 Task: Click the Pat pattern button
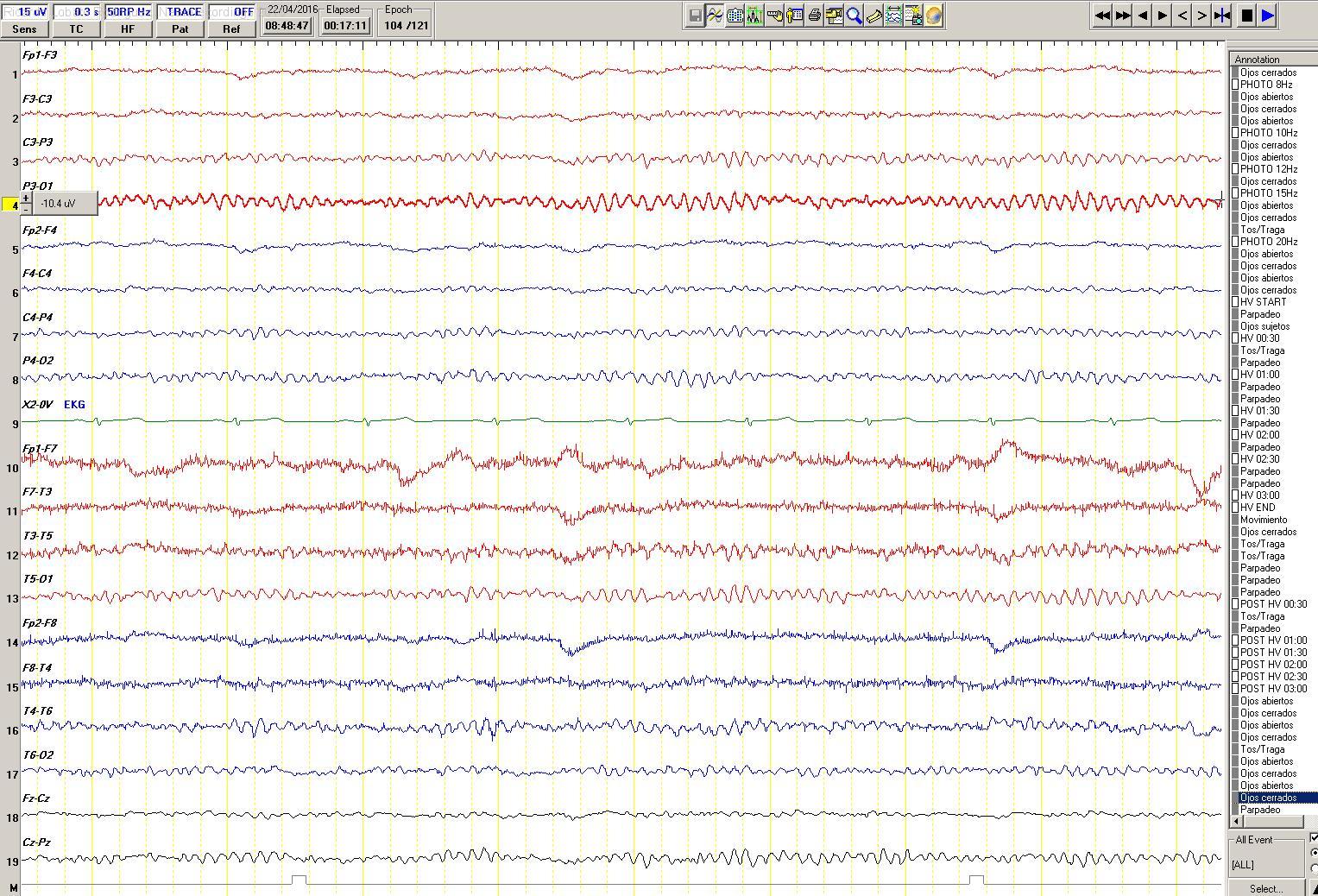tap(180, 28)
